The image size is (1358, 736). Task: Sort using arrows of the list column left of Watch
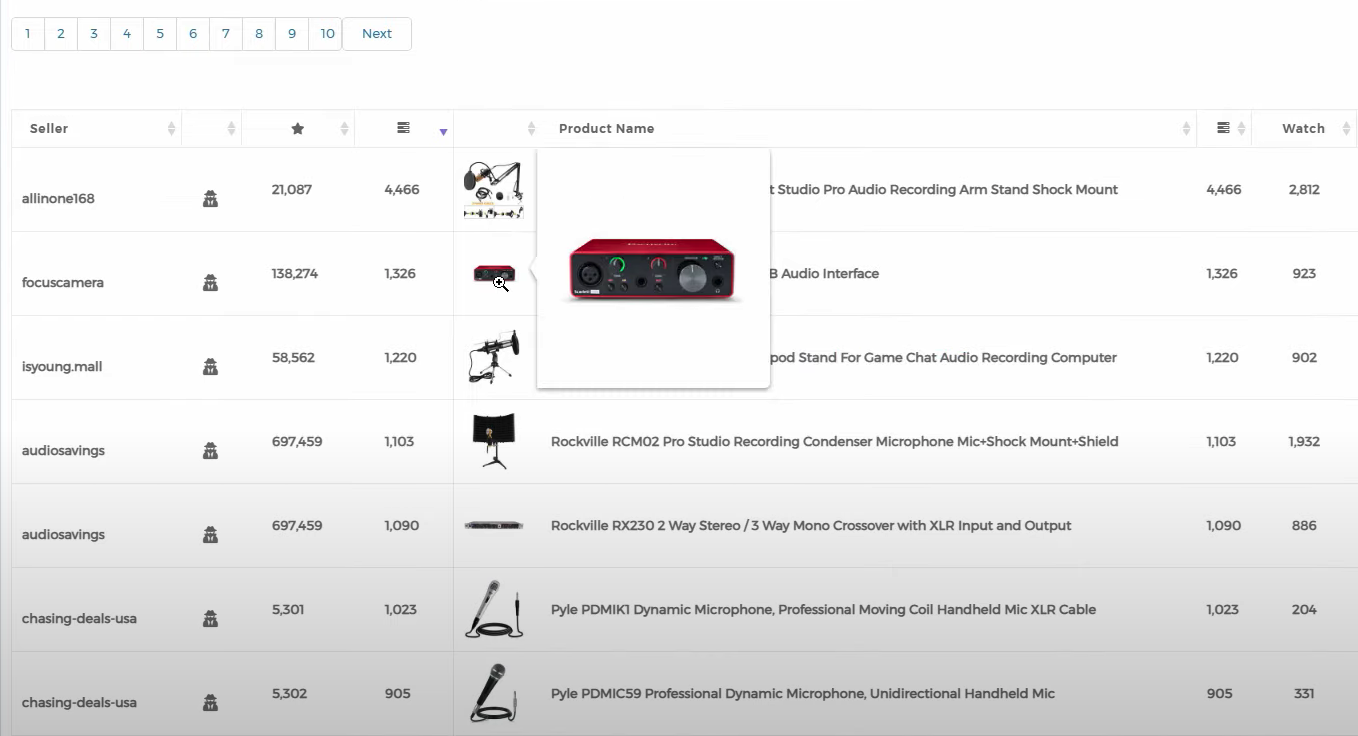(1242, 128)
